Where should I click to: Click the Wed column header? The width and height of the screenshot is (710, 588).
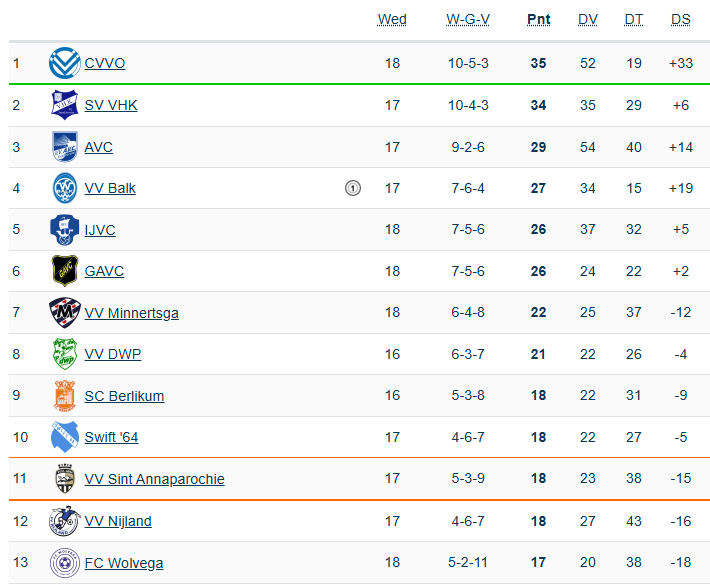click(392, 20)
